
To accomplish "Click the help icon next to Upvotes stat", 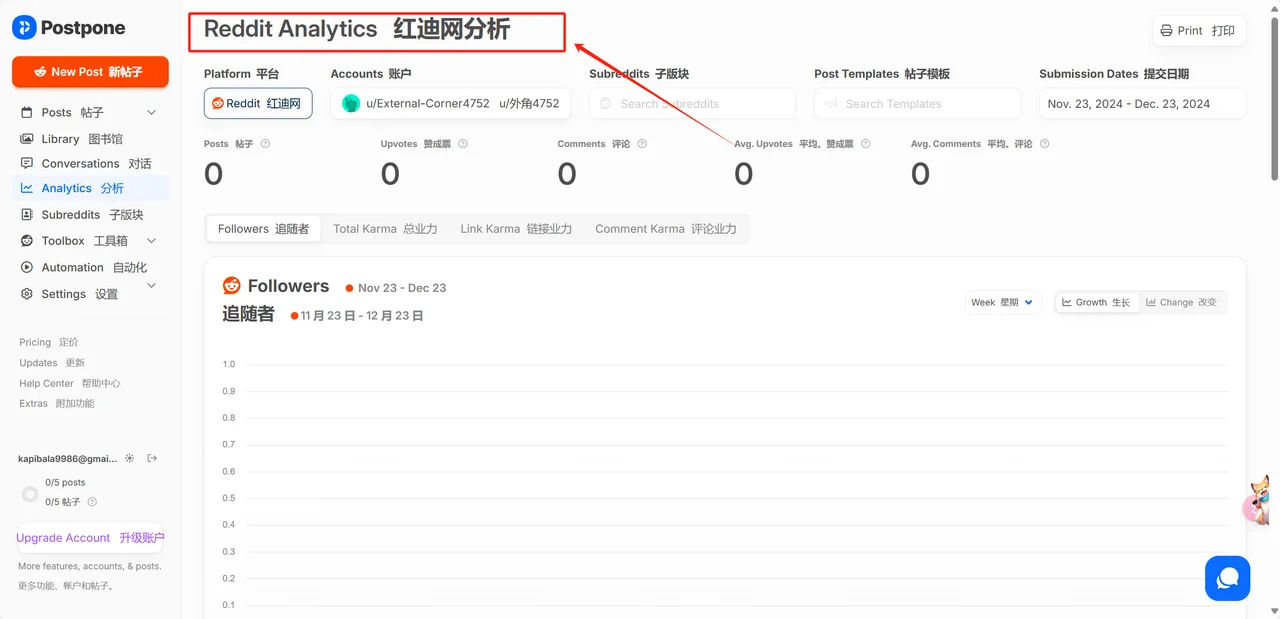I will tap(463, 144).
